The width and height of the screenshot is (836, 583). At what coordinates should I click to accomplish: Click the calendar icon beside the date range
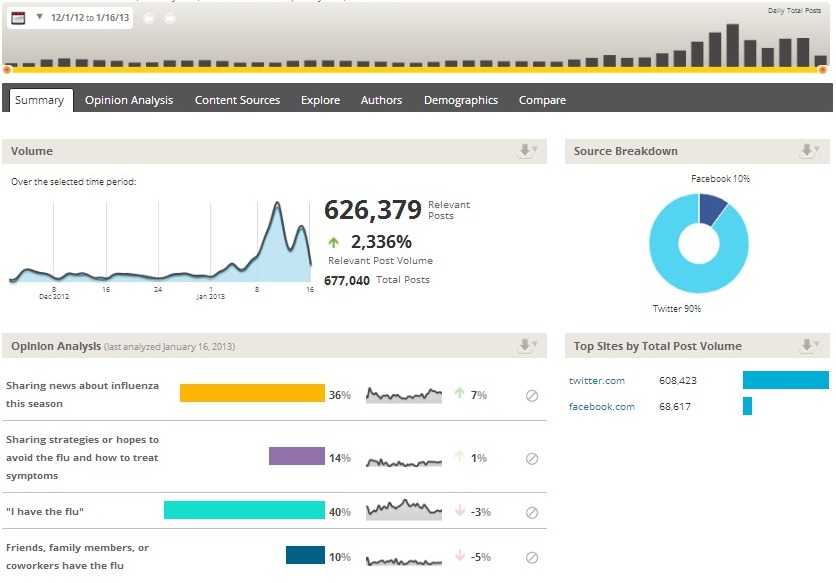18,18
